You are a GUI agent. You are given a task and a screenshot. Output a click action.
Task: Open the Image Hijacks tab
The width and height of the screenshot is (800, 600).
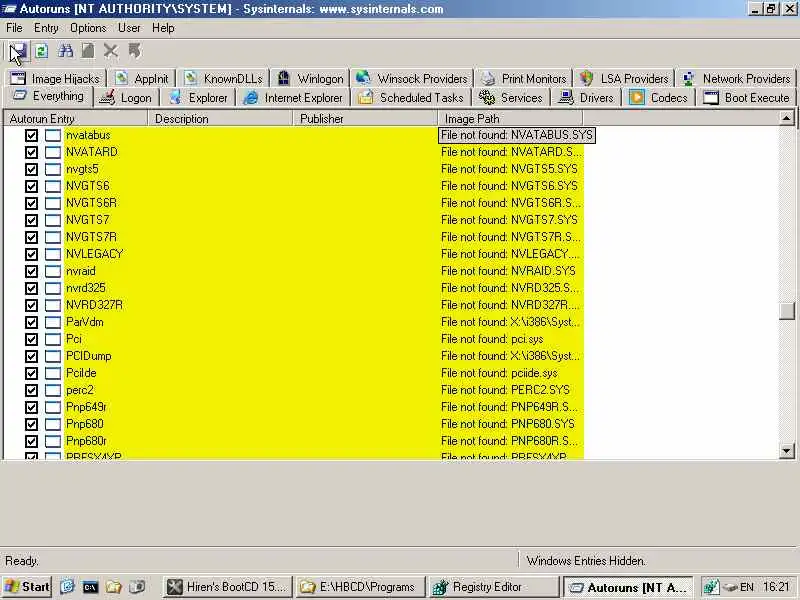(x=55, y=79)
